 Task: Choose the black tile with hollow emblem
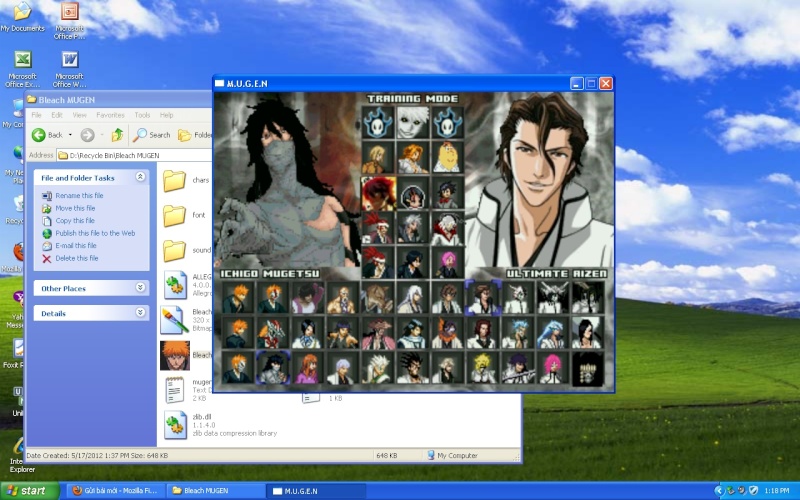587,368
